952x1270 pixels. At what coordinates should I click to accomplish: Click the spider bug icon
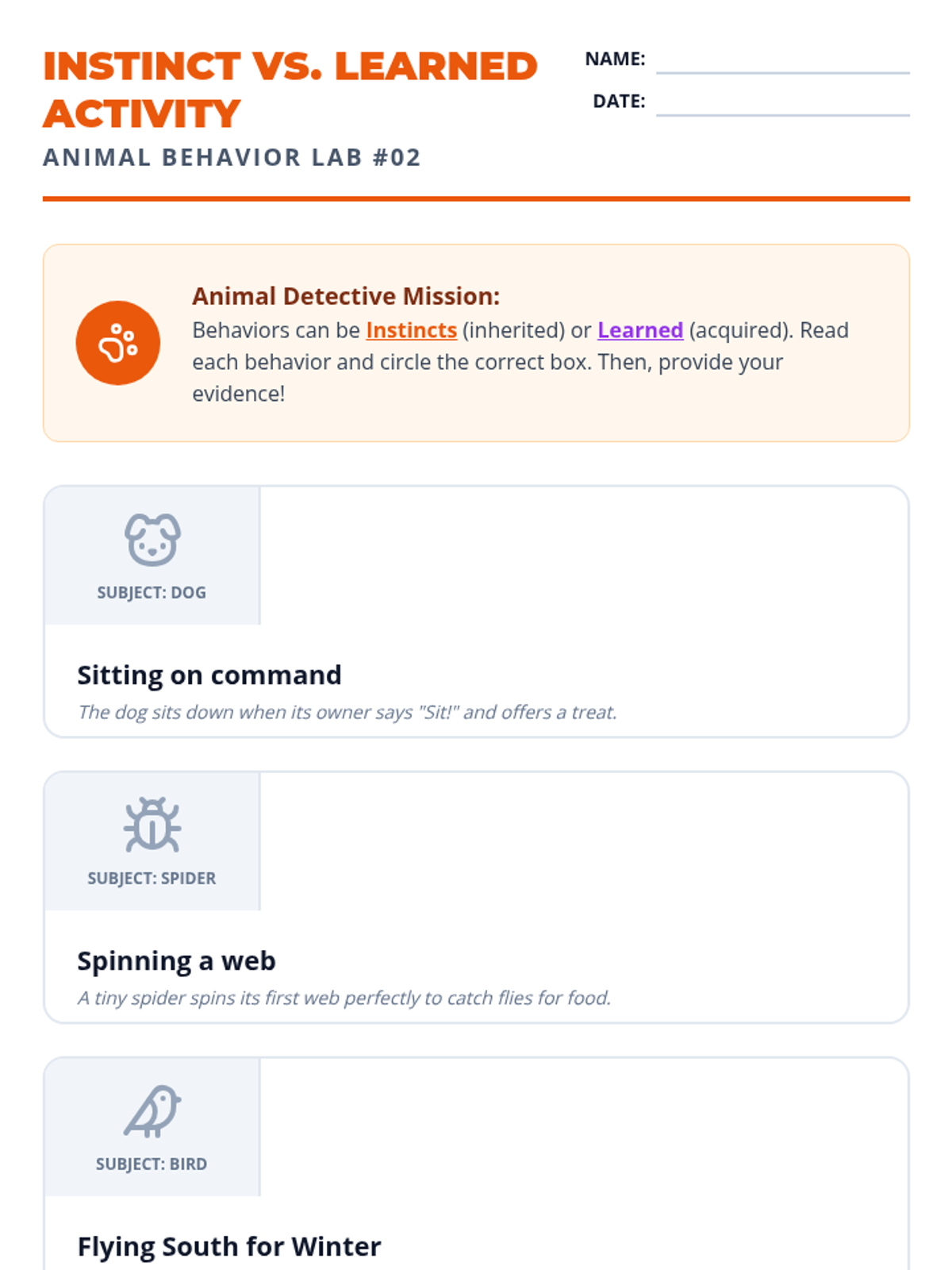[152, 825]
